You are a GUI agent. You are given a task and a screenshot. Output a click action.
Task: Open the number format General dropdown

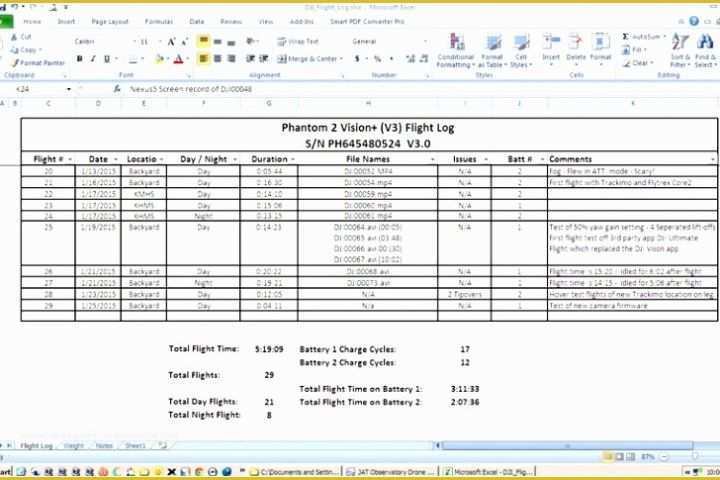(425, 41)
